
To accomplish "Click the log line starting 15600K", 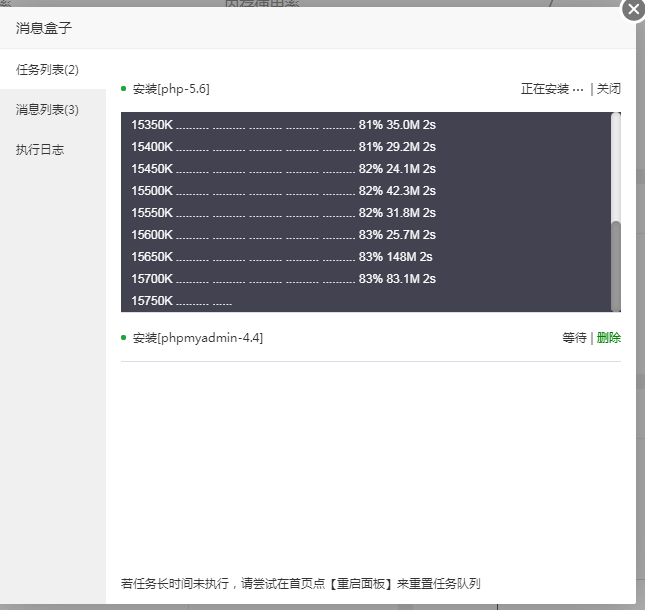I will point(283,235).
